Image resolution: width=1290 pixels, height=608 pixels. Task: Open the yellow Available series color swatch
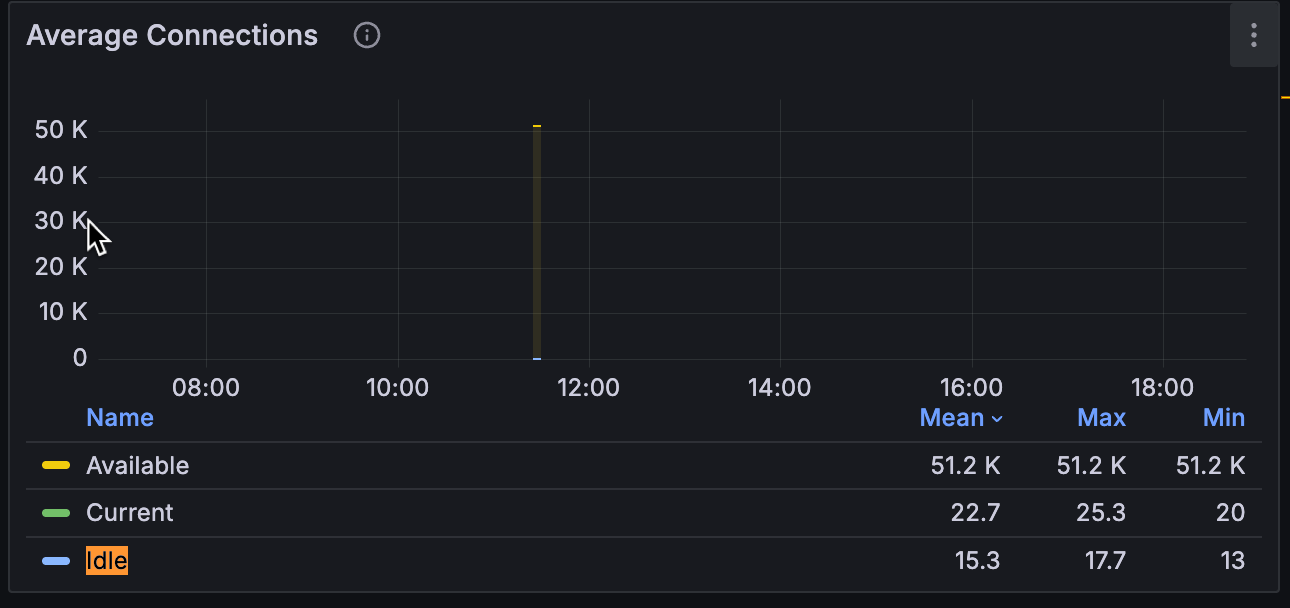[56, 466]
